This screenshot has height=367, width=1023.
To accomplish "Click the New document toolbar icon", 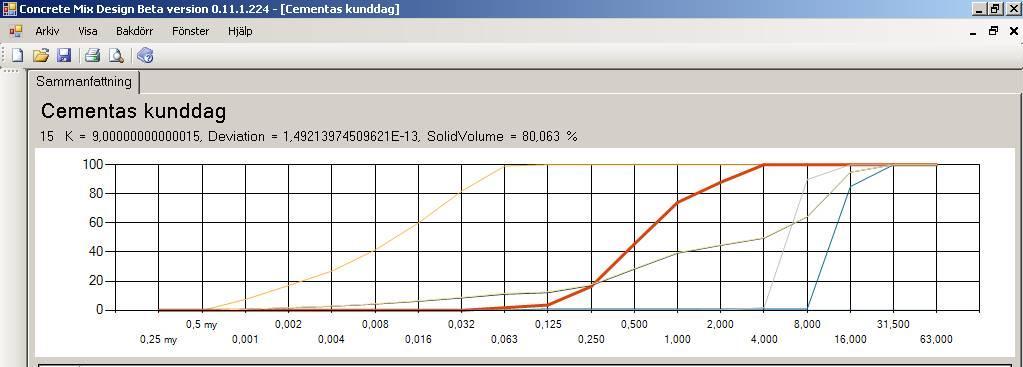I will click(17, 56).
